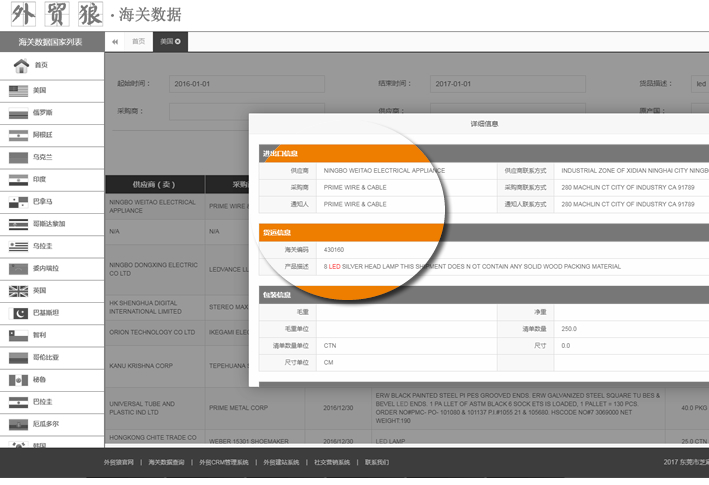709x485 pixels.
Task: Switch to the 美国 tab
Action: point(166,42)
